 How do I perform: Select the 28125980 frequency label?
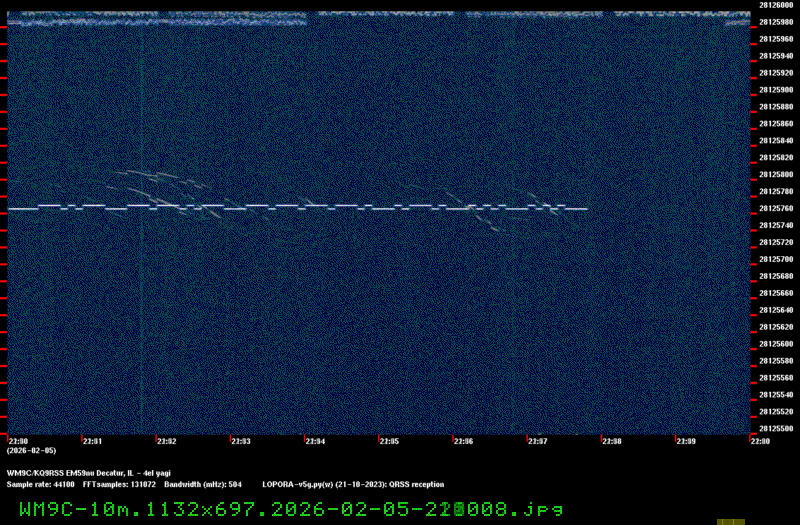pos(776,22)
